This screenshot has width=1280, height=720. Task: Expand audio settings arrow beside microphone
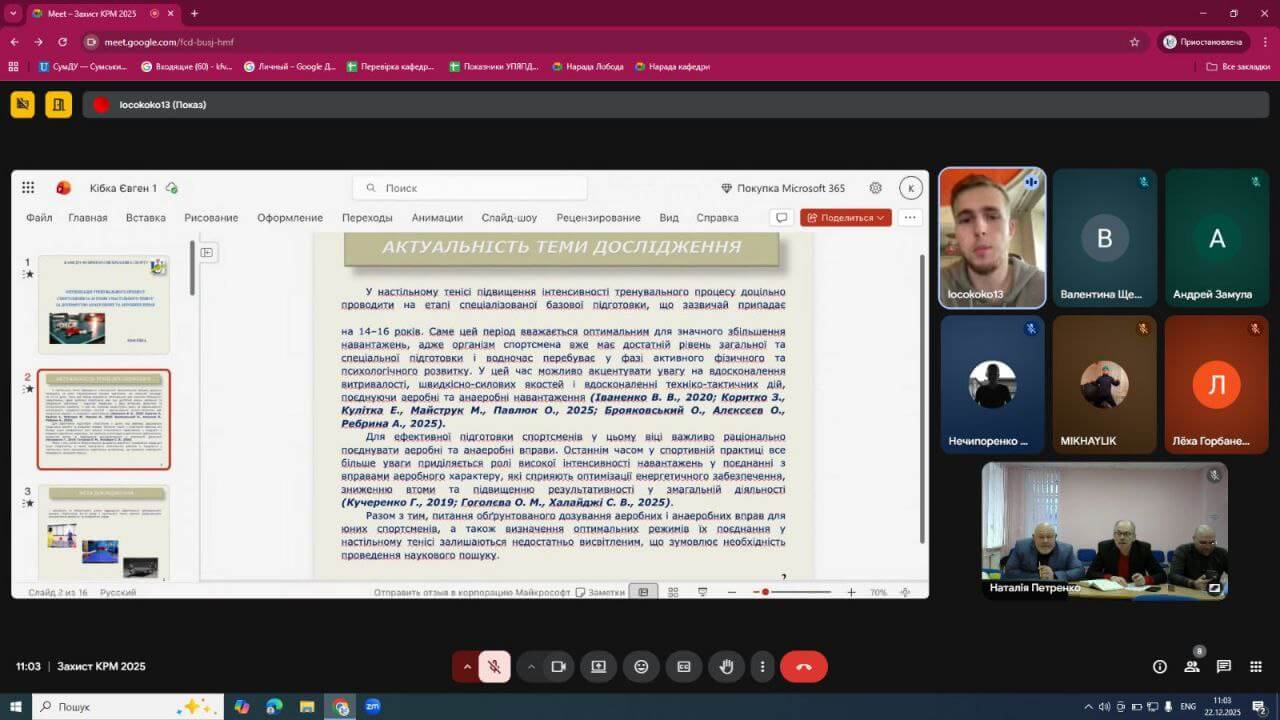pyautogui.click(x=467, y=667)
